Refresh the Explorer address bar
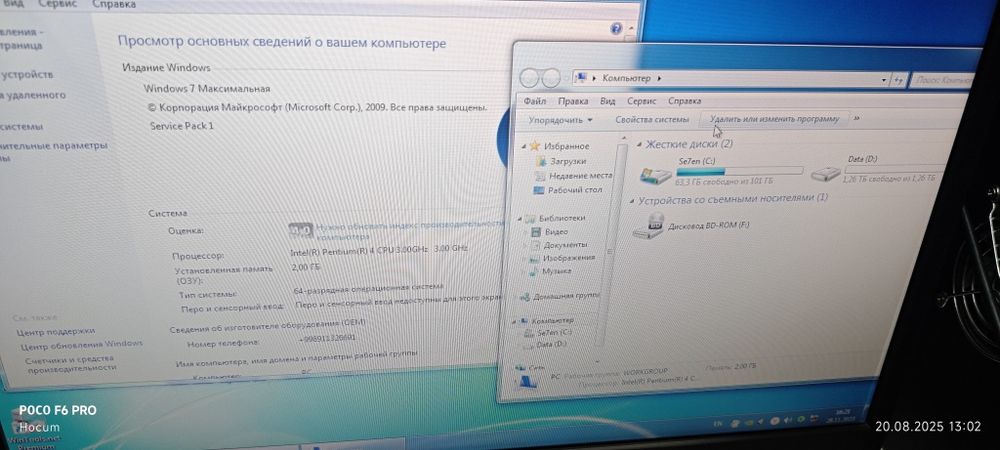This screenshot has height=450, width=1000. tap(899, 80)
